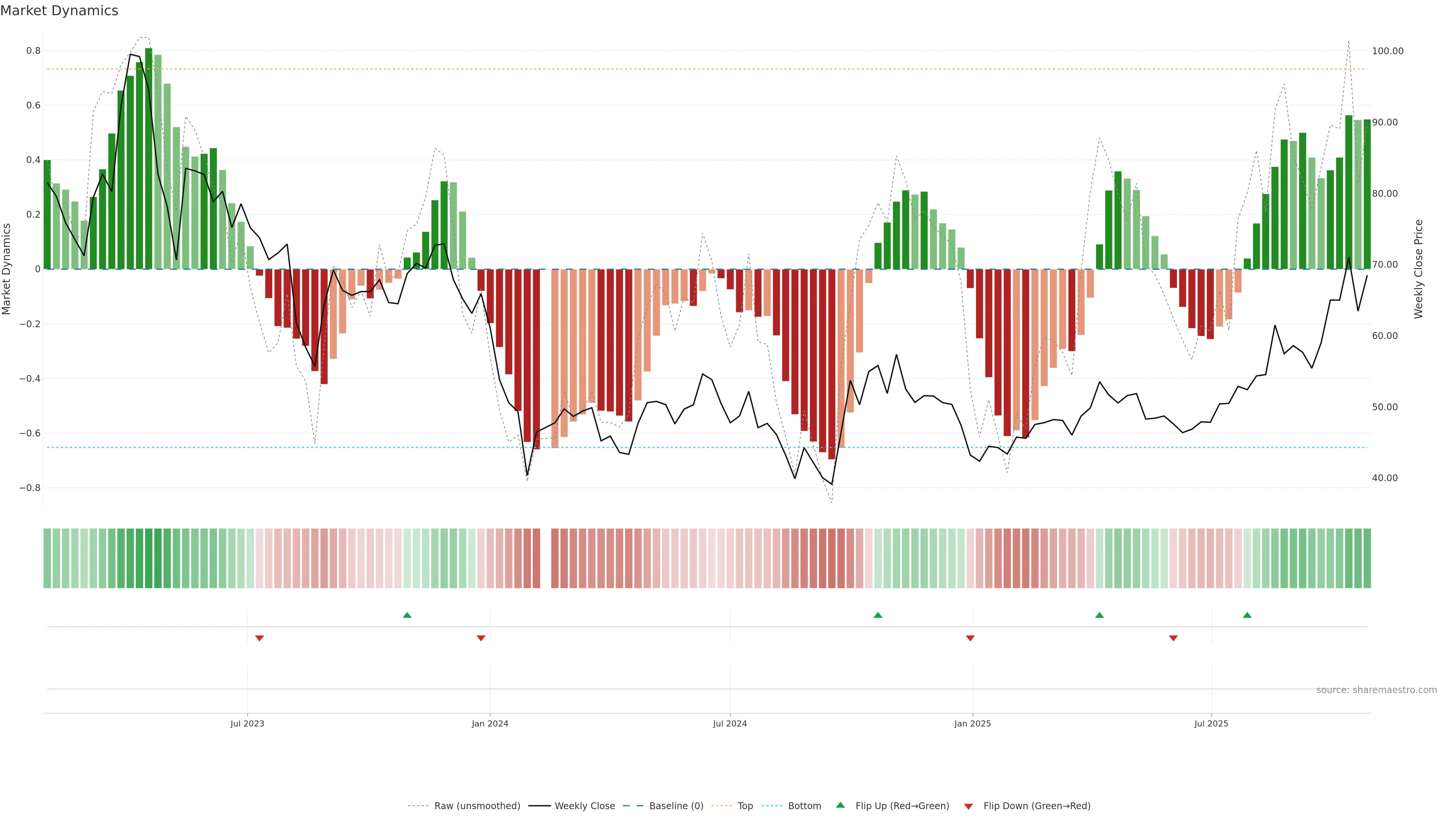Click the −0.8 left-axis tick label
Viewport: 1456px width, 819px height.
tap(30, 488)
